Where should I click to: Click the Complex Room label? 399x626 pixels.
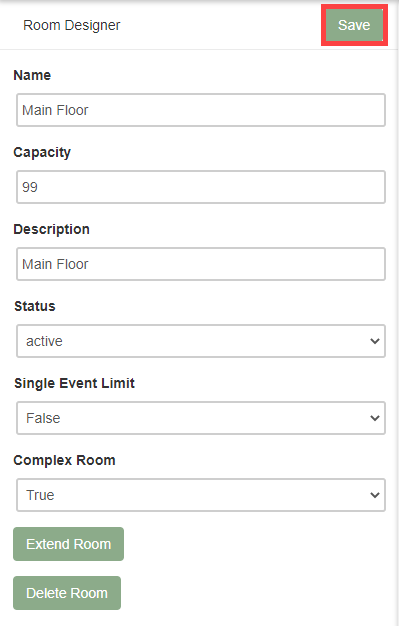coord(64,460)
